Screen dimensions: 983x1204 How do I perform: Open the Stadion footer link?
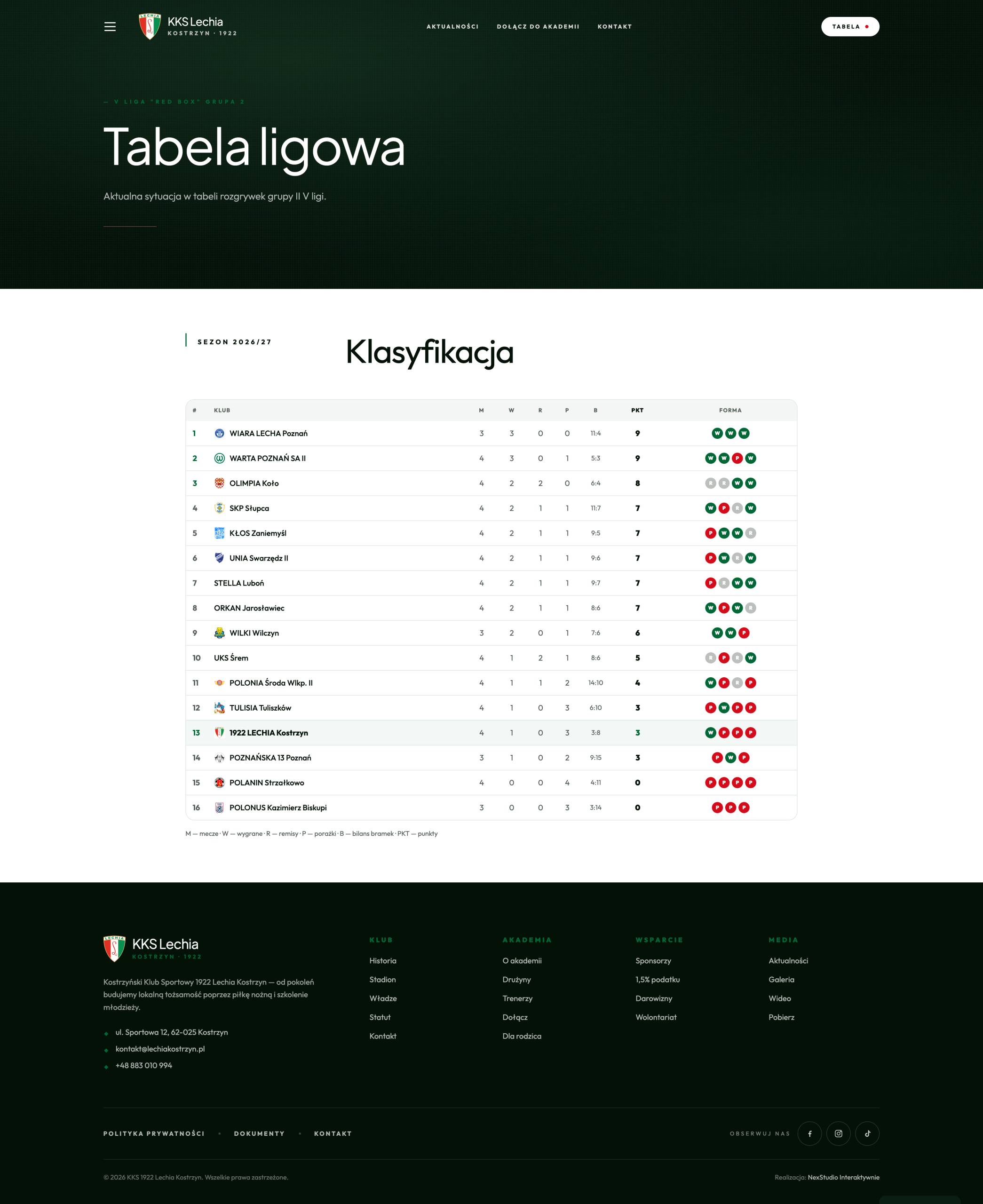click(383, 980)
